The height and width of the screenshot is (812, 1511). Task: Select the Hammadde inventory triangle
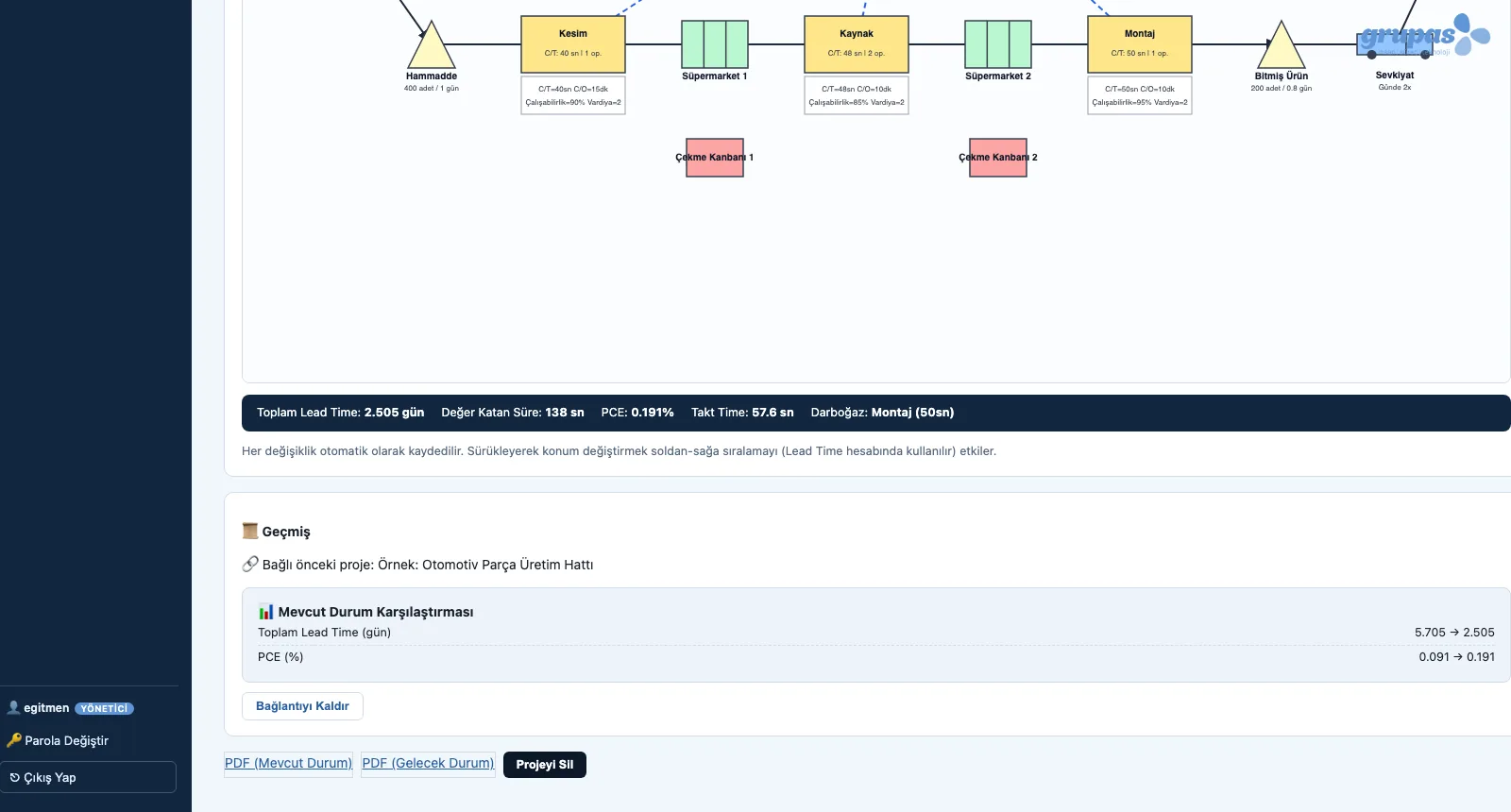(x=432, y=47)
